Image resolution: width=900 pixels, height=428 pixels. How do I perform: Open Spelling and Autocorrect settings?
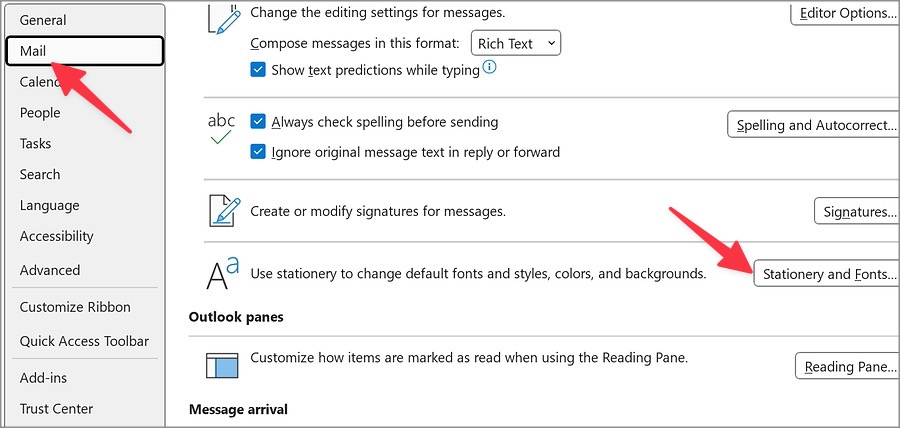click(x=812, y=125)
